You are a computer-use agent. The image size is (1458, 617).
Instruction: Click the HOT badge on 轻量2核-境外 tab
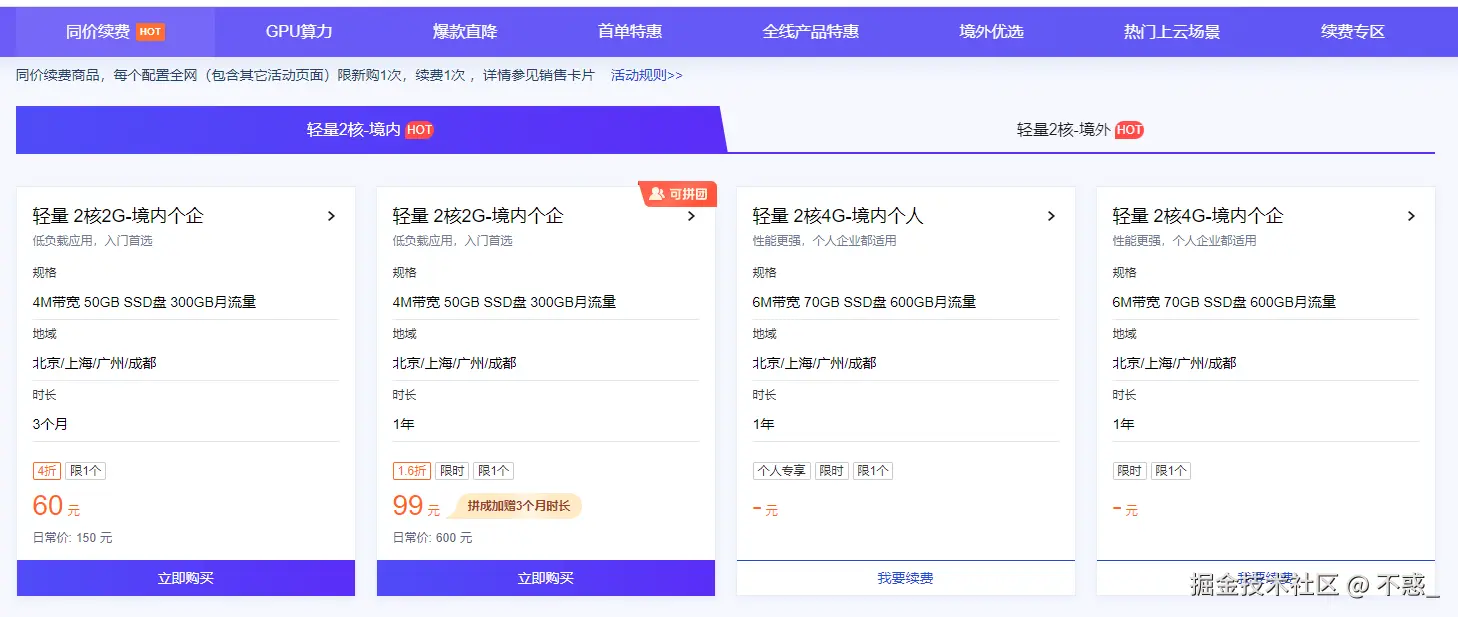[x=1128, y=129]
